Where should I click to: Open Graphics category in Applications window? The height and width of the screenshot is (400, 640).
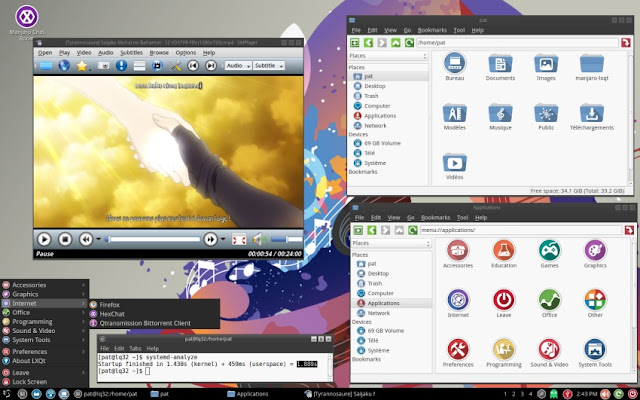(x=595, y=254)
